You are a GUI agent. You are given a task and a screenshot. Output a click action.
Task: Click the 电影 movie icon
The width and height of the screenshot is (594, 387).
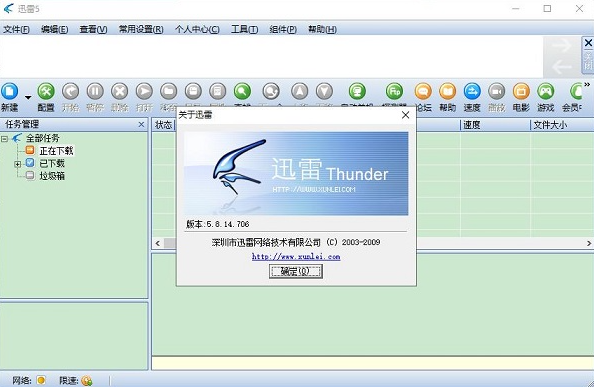coord(521,92)
